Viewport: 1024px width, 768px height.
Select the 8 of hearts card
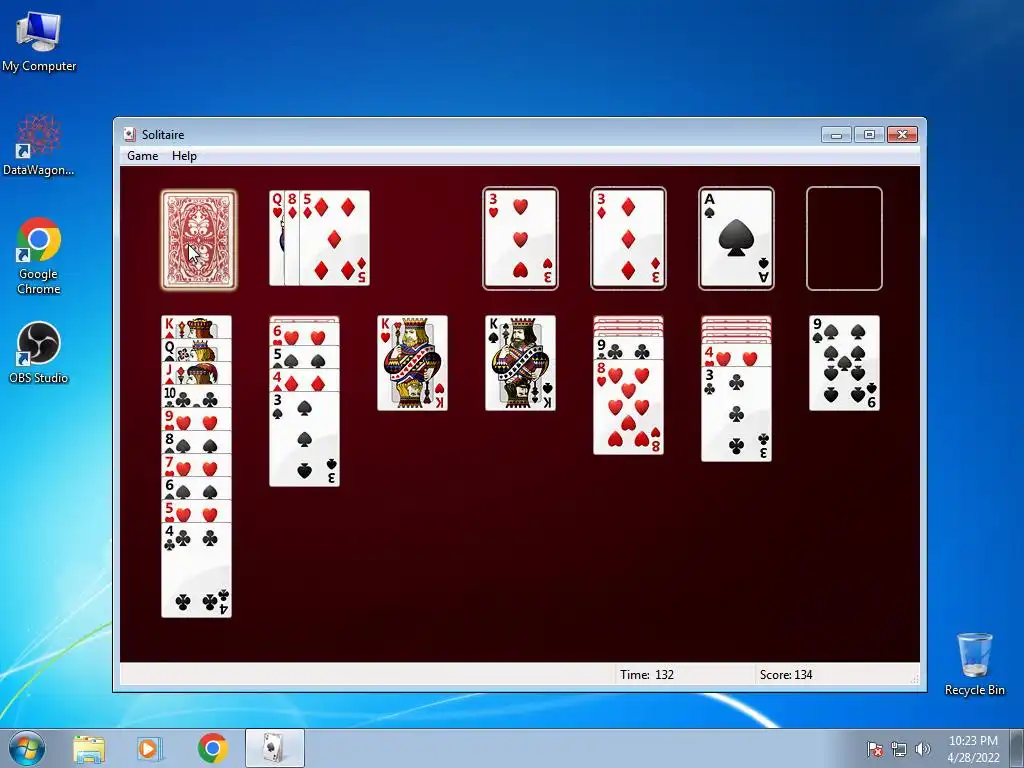(628, 406)
